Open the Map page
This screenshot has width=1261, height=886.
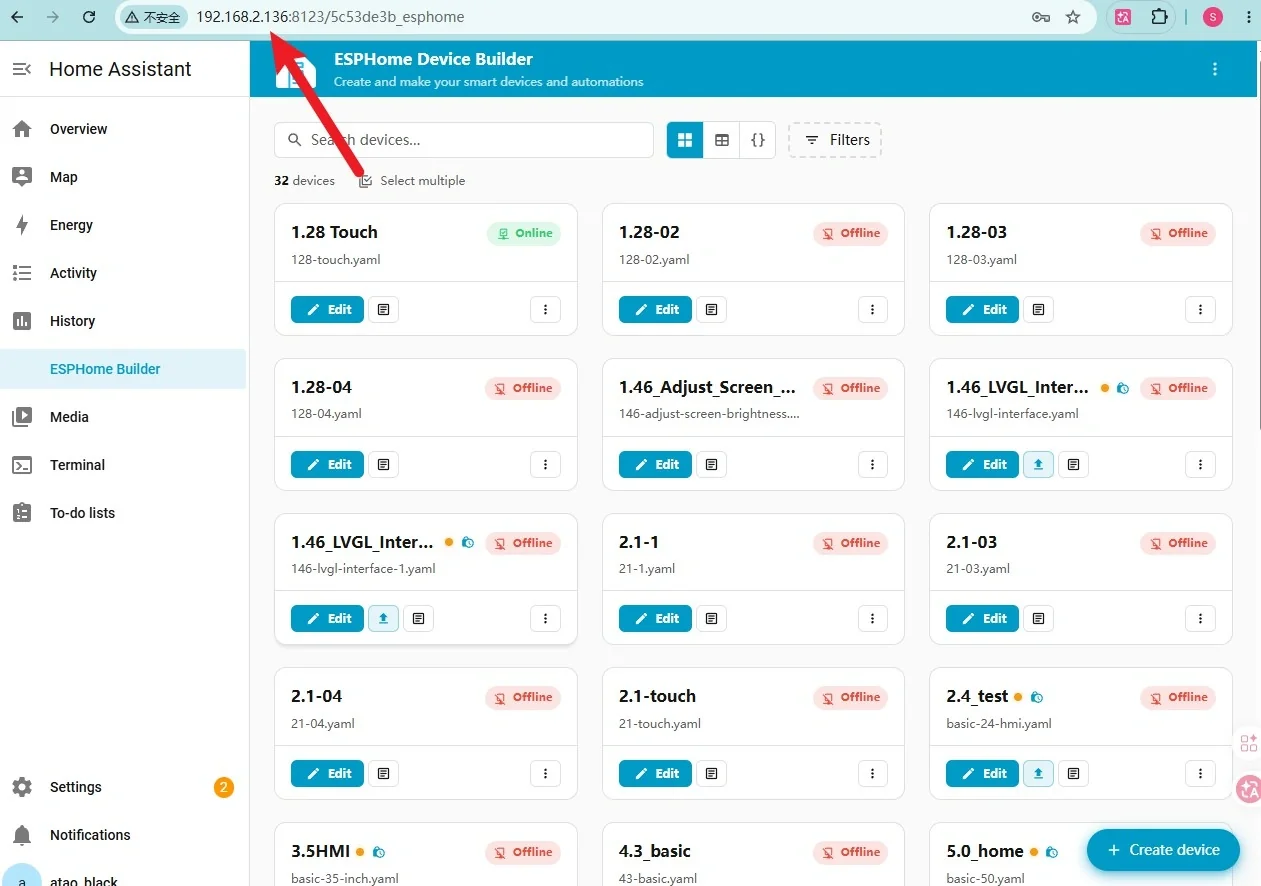pyautogui.click(x=123, y=177)
